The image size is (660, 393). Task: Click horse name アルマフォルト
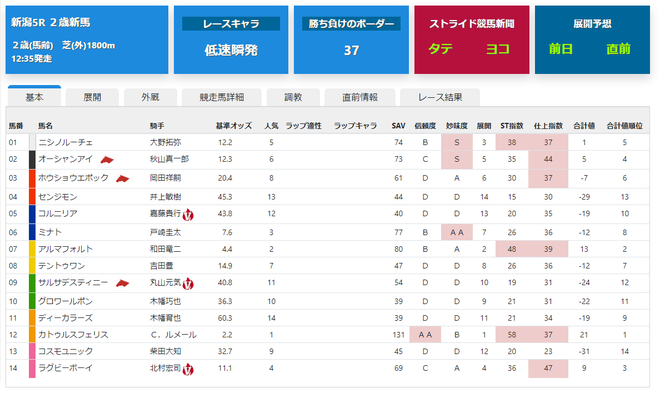click(65, 249)
